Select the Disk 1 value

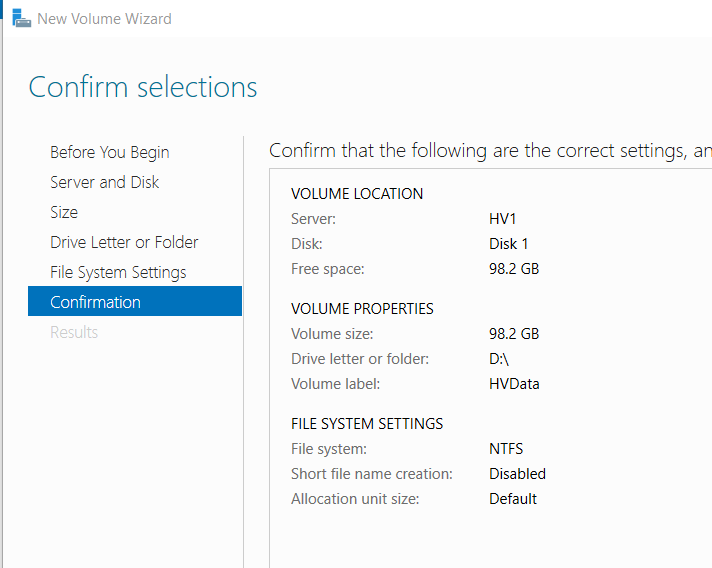pos(509,244)
